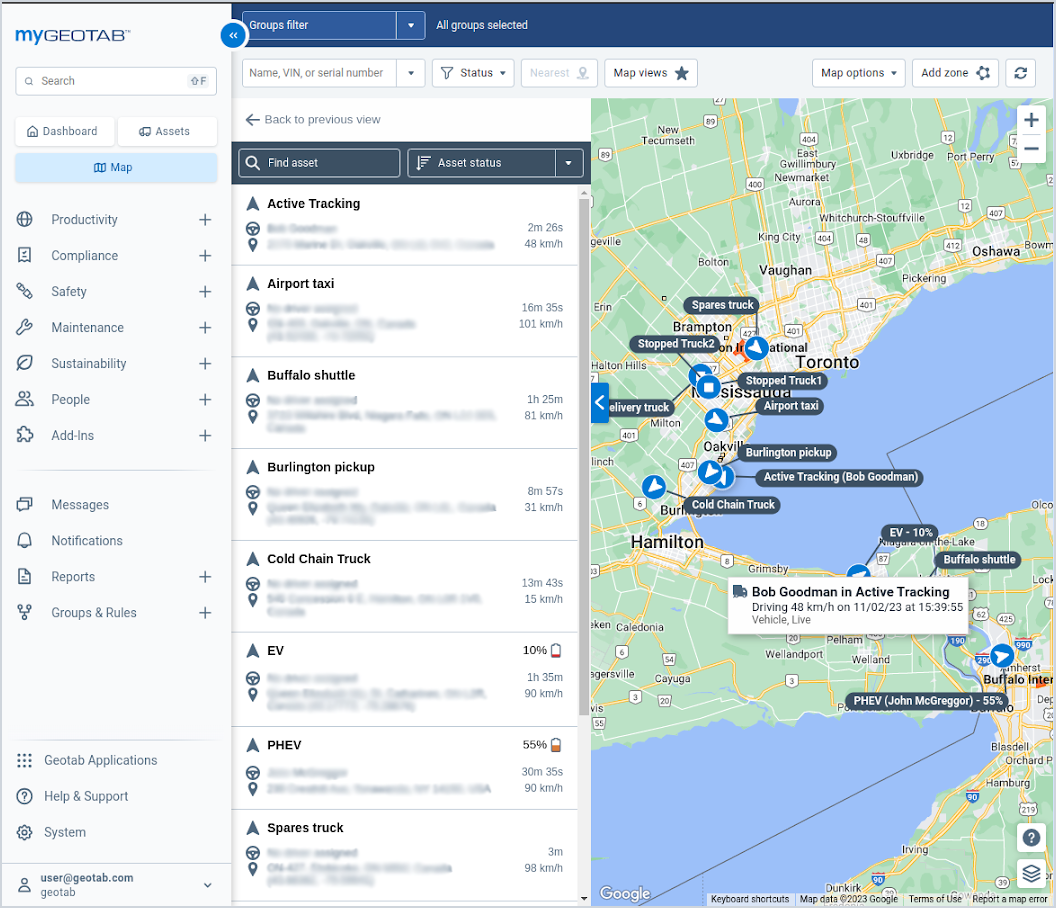
Task: Zoom in on the map
Action: tap(1031, 120)
